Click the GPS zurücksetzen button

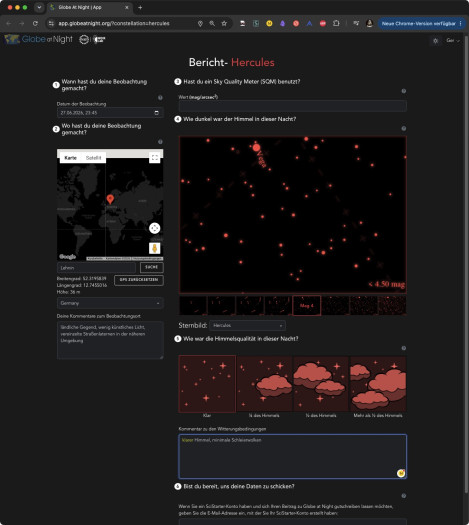pos(139,280)
